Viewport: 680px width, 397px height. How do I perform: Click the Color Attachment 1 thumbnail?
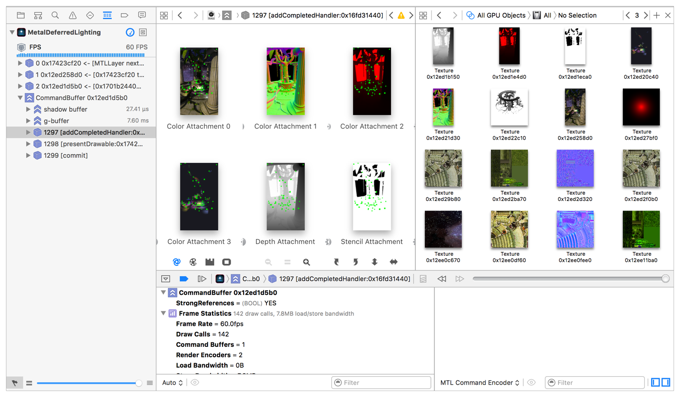tap(285, 81)
